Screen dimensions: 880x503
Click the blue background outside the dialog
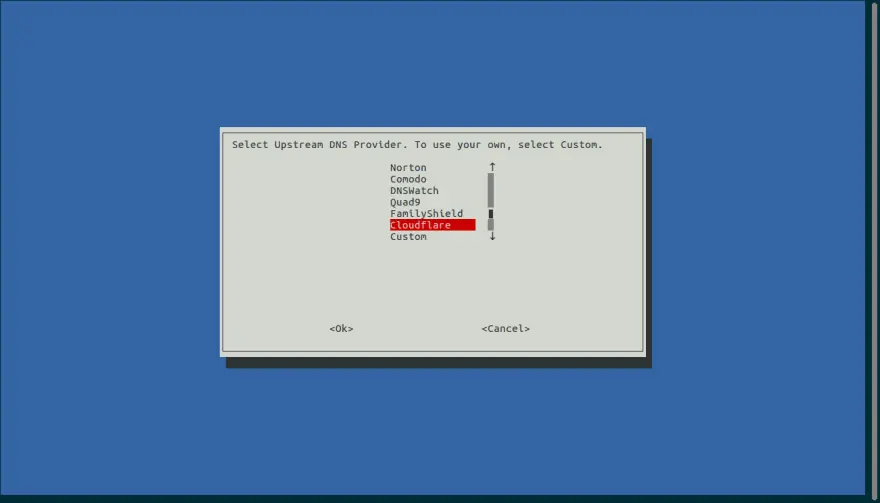[110, 250]
